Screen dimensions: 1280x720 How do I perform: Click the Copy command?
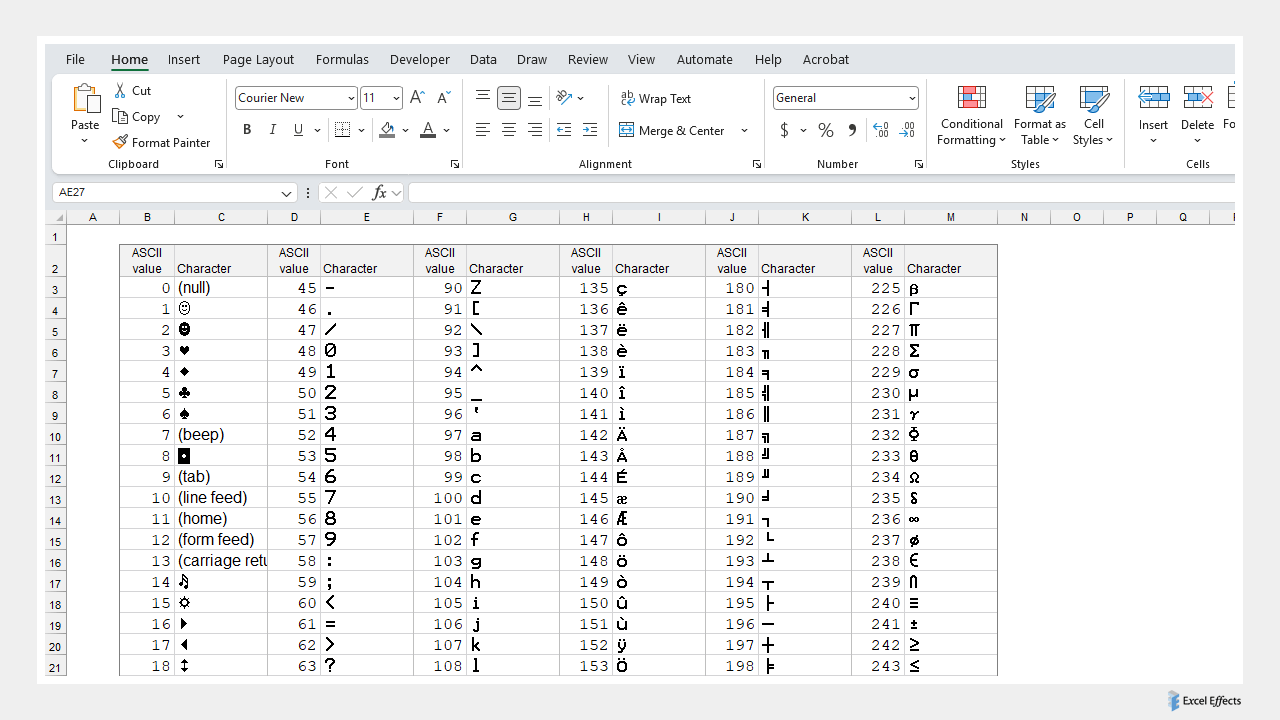(137, 116)
